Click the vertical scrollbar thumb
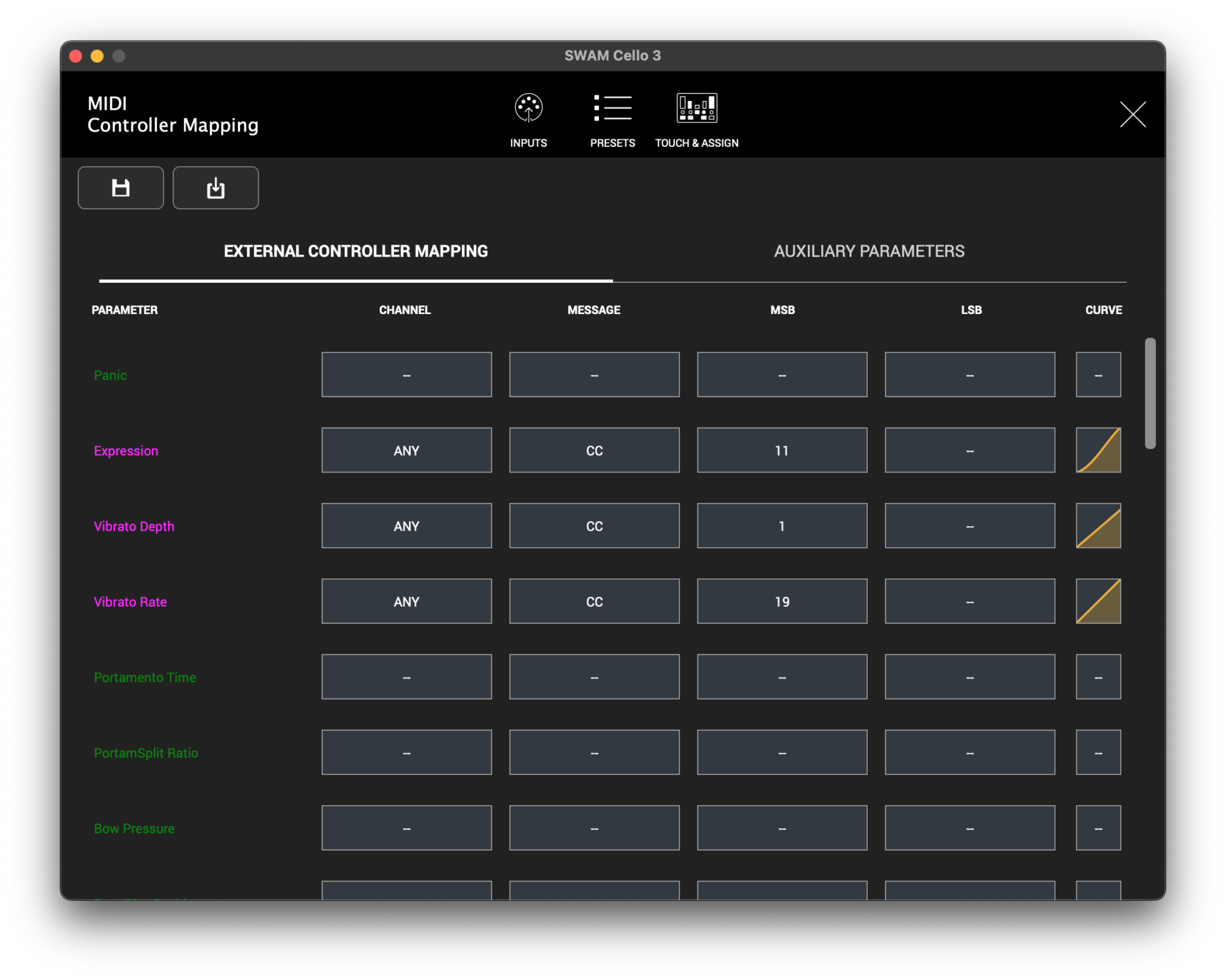This screenshot has height=980, width=1226. [1150, 393]
